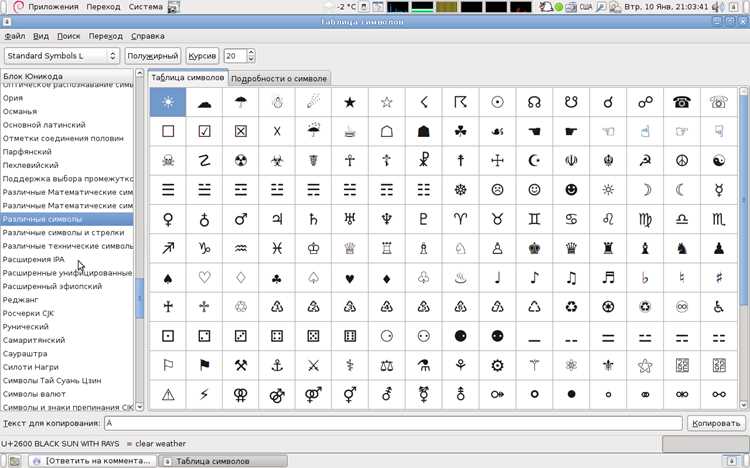Select the scales symbol

point(386,366)
